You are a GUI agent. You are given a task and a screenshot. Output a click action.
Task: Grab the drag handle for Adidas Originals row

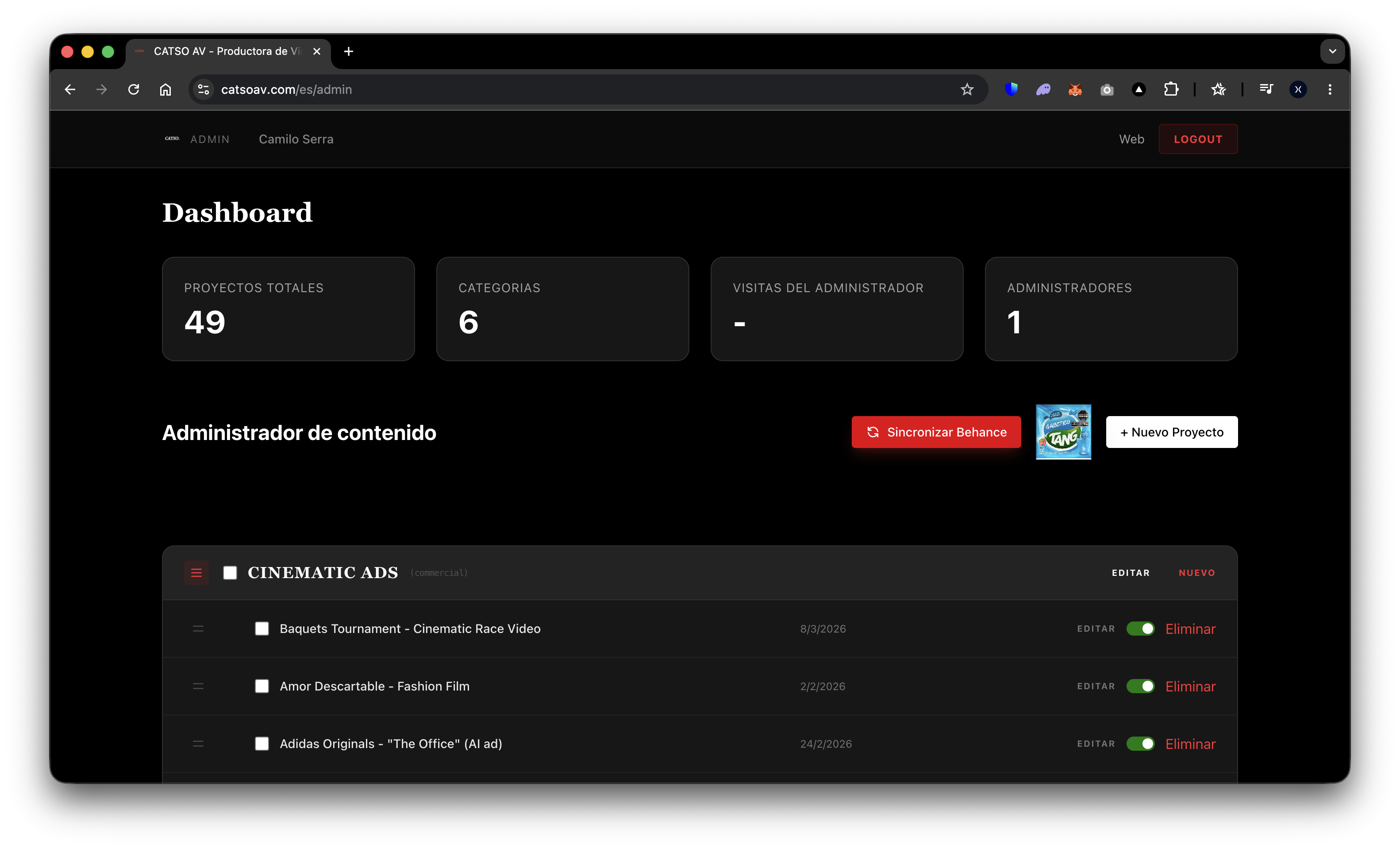(x=198, y=743)
